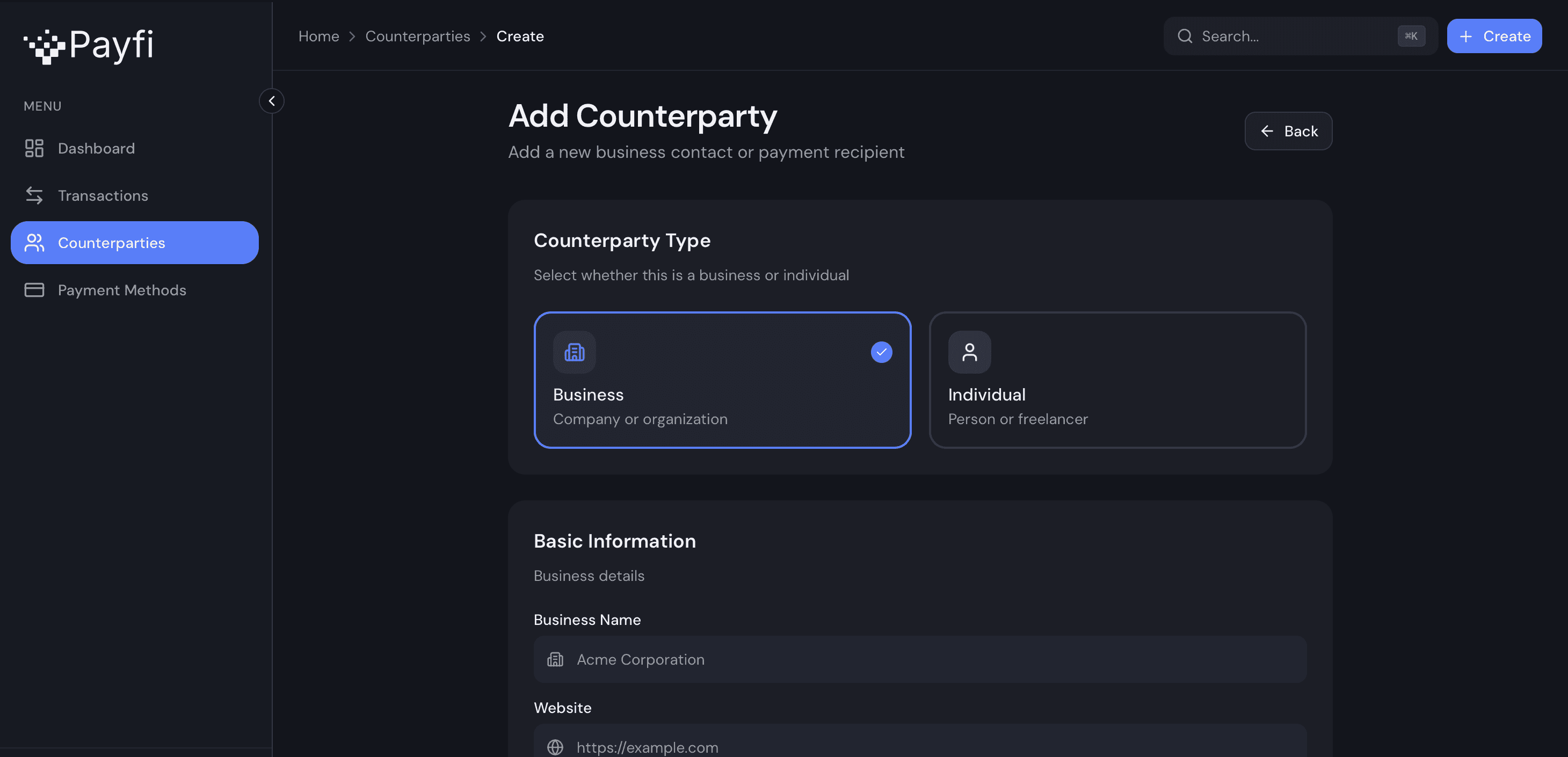Viewport: 1568px width, 757px height.
Task: Collapse the sidebar with chevron button
Action: pyautogui.click(x=272, y=101)
